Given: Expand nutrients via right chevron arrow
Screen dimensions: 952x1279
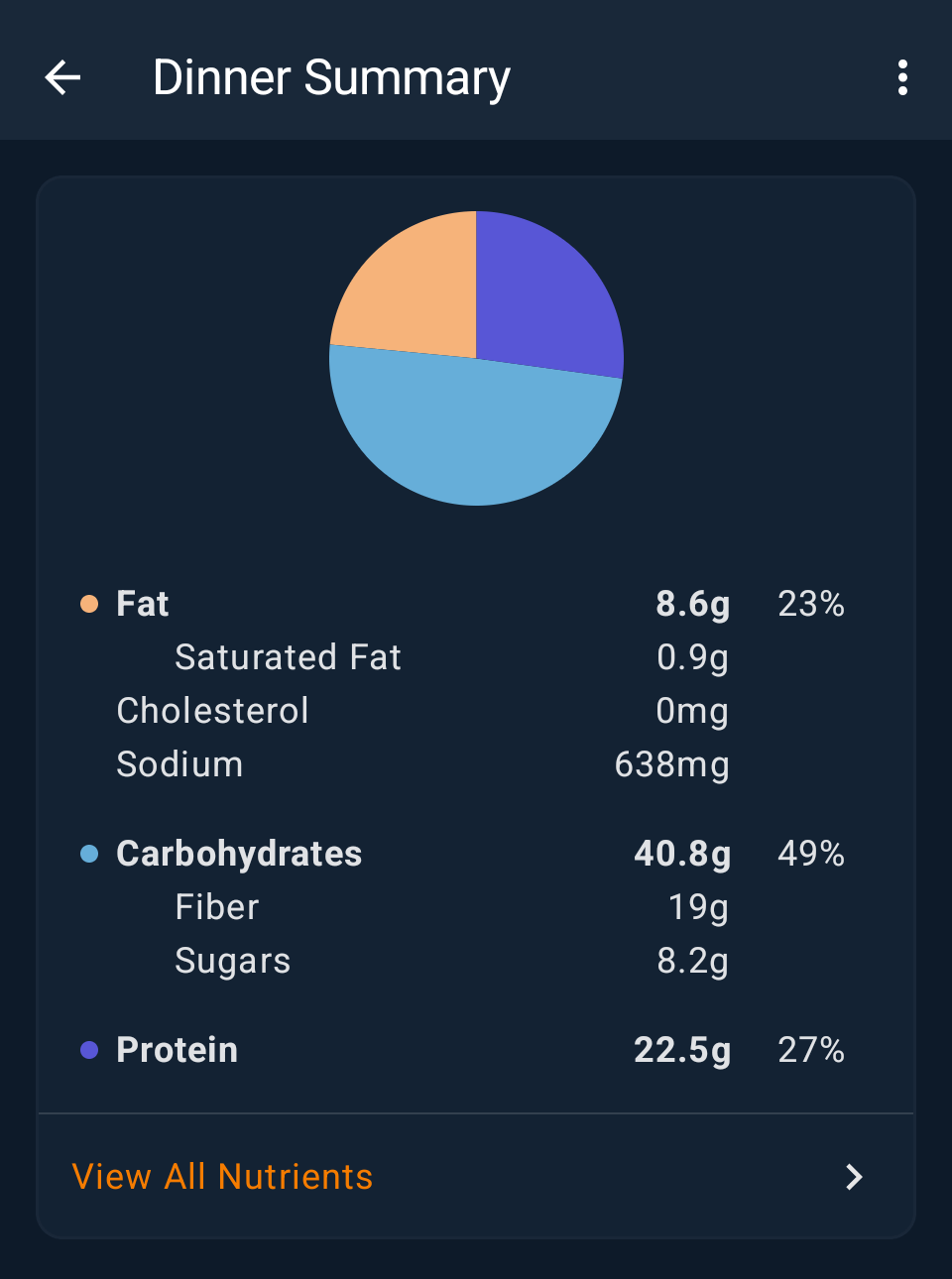Looking at the screenshot, I should pos(854,1177).
